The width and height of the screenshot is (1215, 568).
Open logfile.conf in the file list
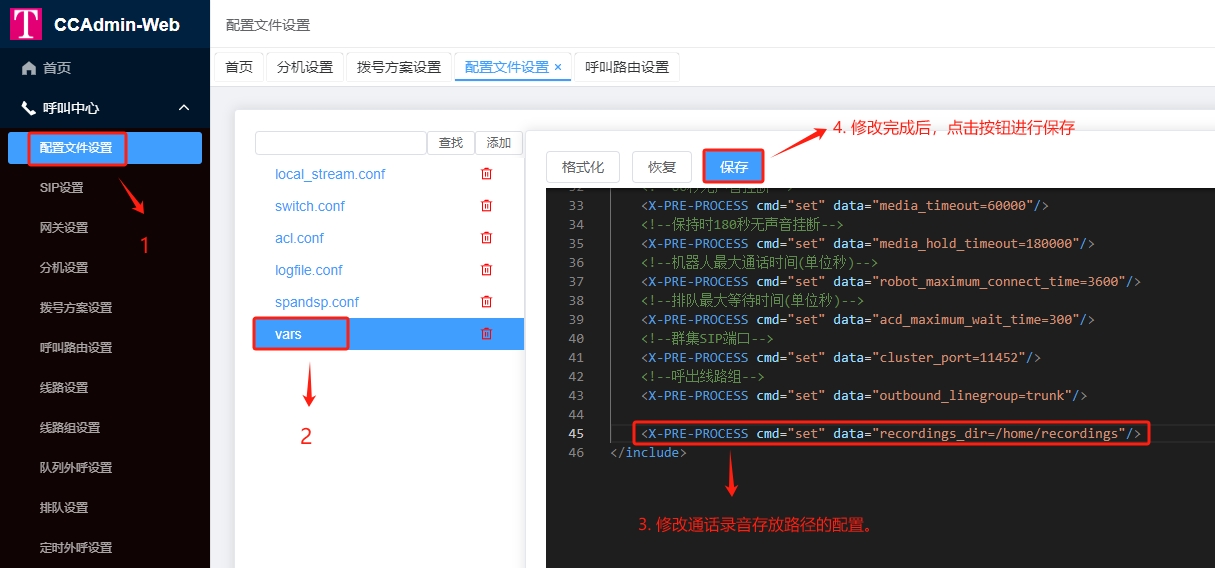click(309, 270)
